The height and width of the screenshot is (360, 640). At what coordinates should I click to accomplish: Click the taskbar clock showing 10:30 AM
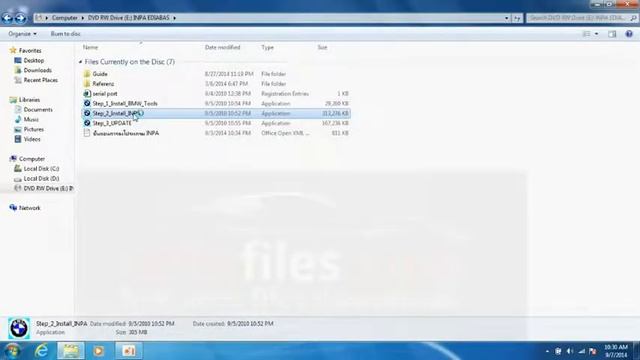point(616,351)
